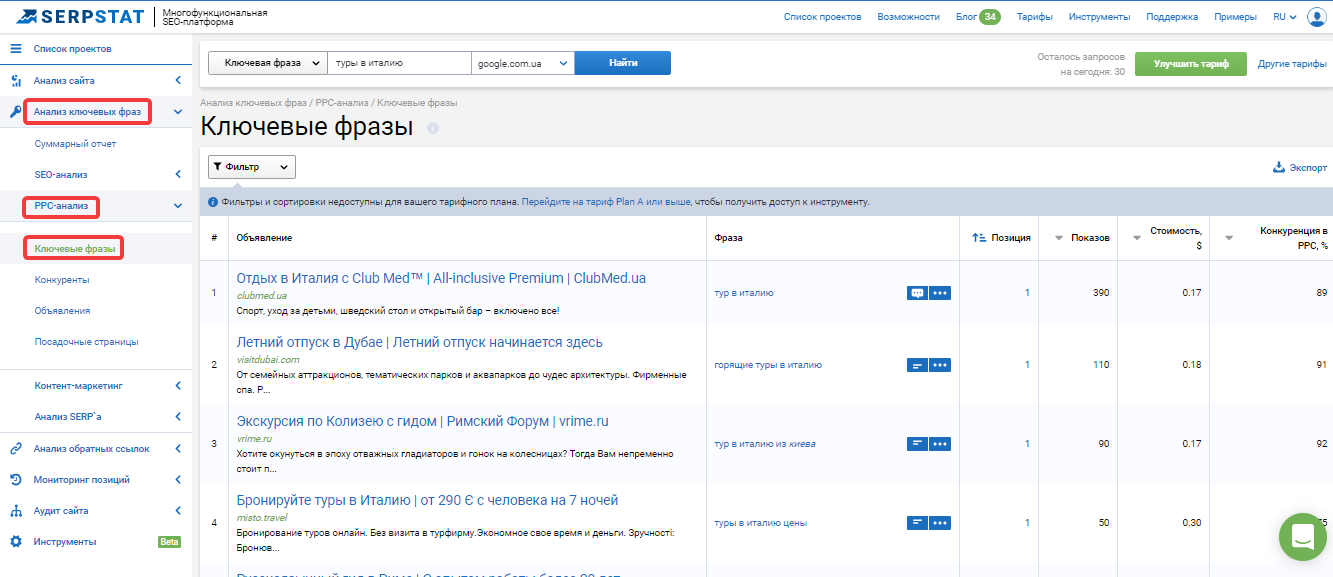Open the green chat support bubble
Image resolution: width=1333 pixels, height=577 pixels.
click(1303, 537)
